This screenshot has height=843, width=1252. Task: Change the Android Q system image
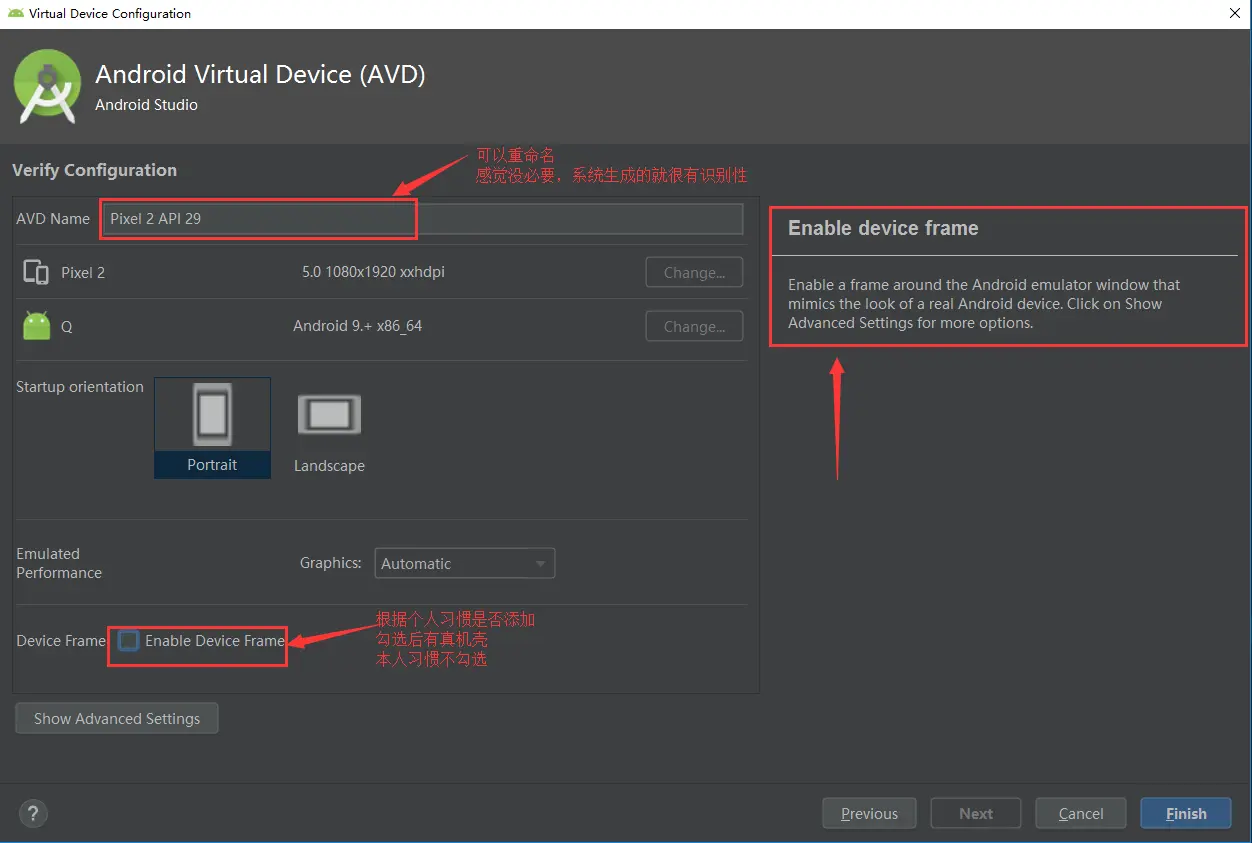694,326
